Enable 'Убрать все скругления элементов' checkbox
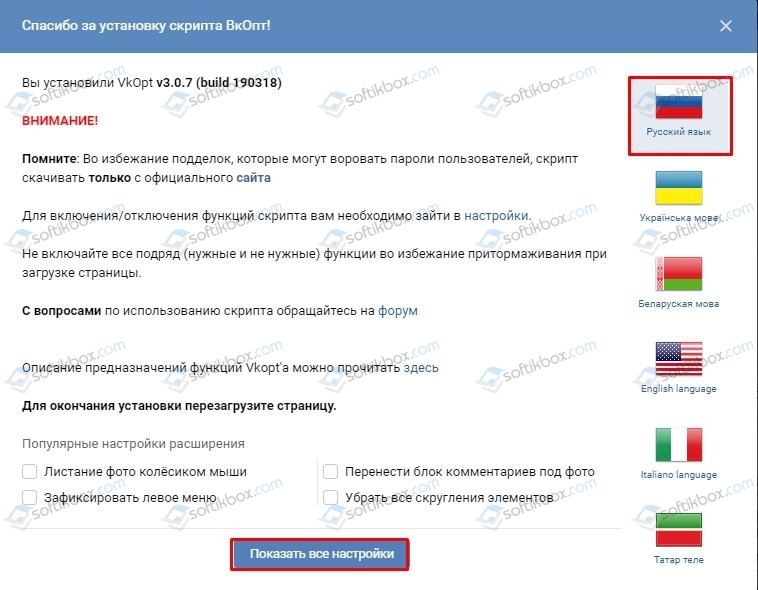The width and height of the screenshot is (758, 590). tap(330, 497)
